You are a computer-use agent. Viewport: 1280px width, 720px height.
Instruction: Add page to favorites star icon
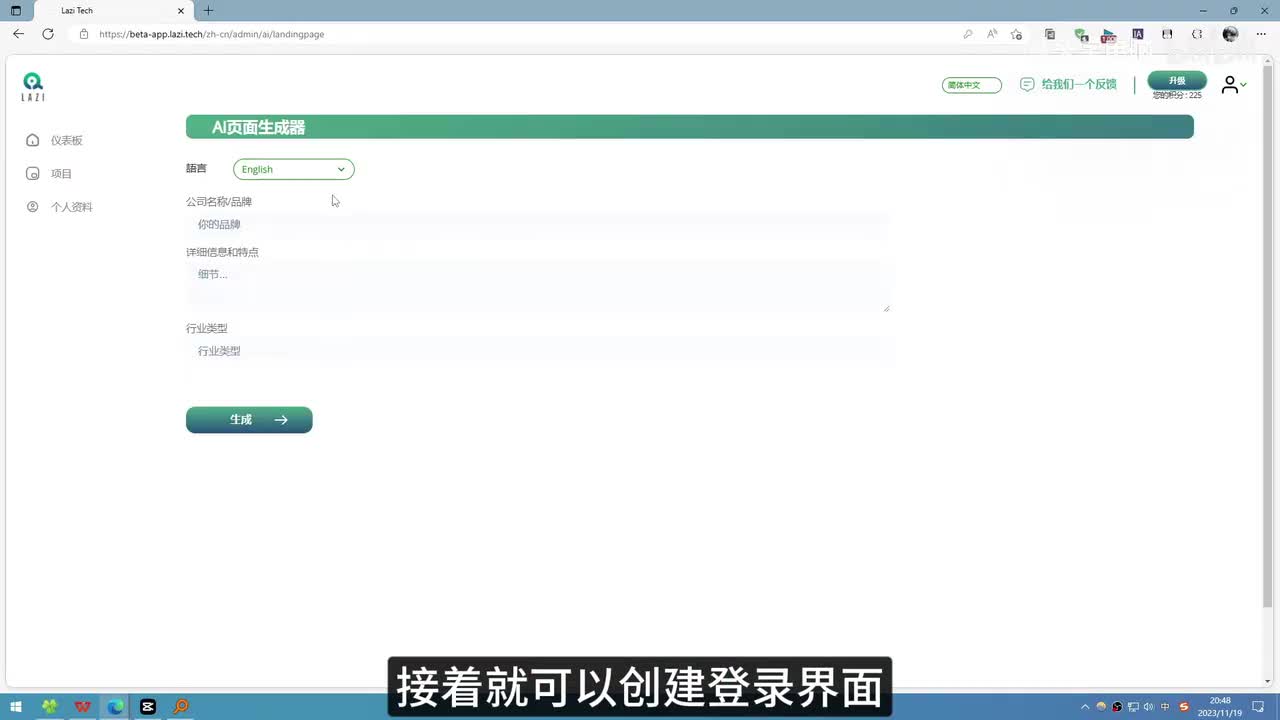pyautogui.click(x=1017, y=34)
